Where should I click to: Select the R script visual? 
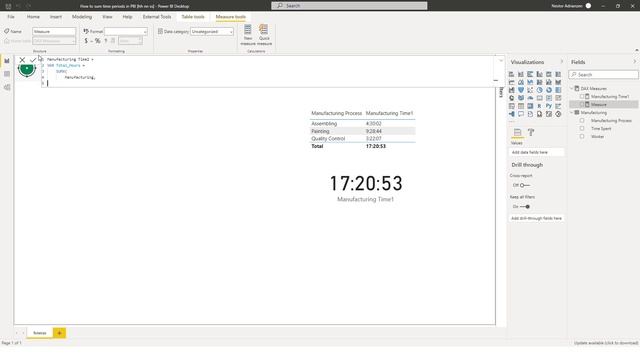point(540,106)
